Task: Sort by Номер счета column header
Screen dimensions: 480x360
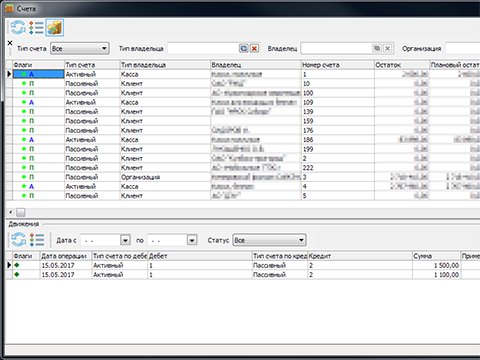Action: point(338,65)
